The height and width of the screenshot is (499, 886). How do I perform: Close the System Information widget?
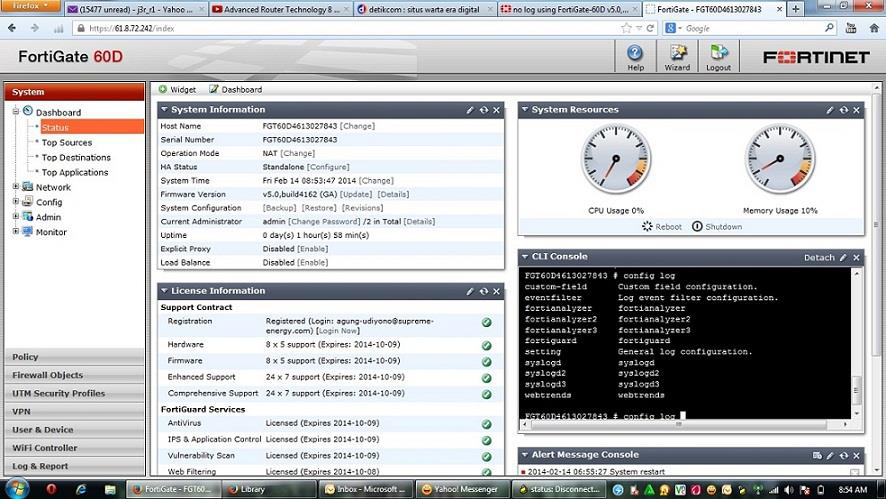point(496,110)
